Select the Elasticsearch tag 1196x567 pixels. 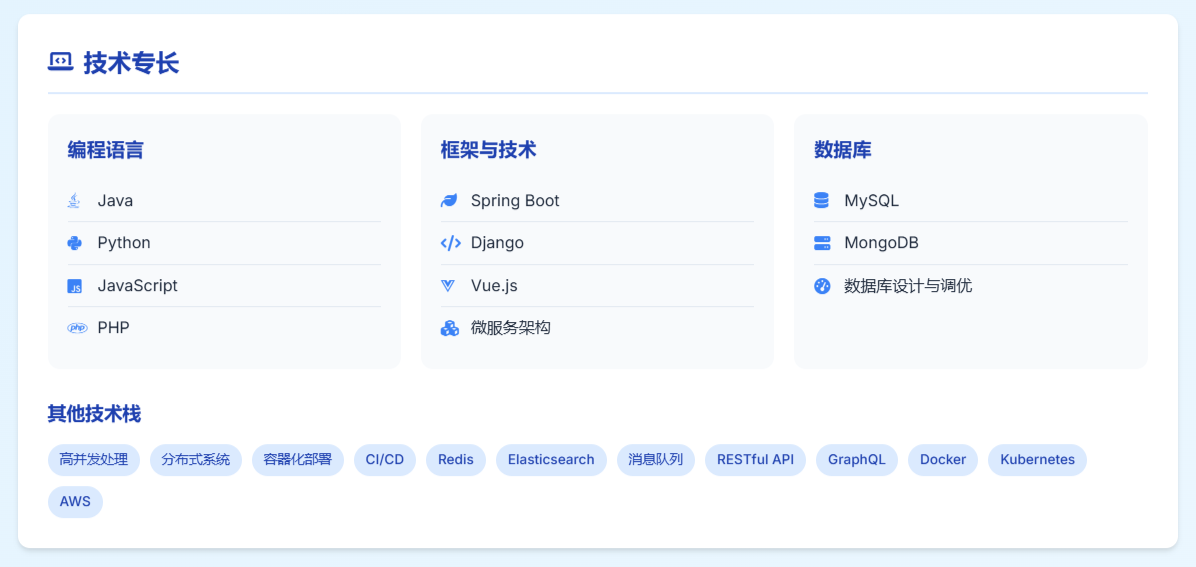point(551,460)
